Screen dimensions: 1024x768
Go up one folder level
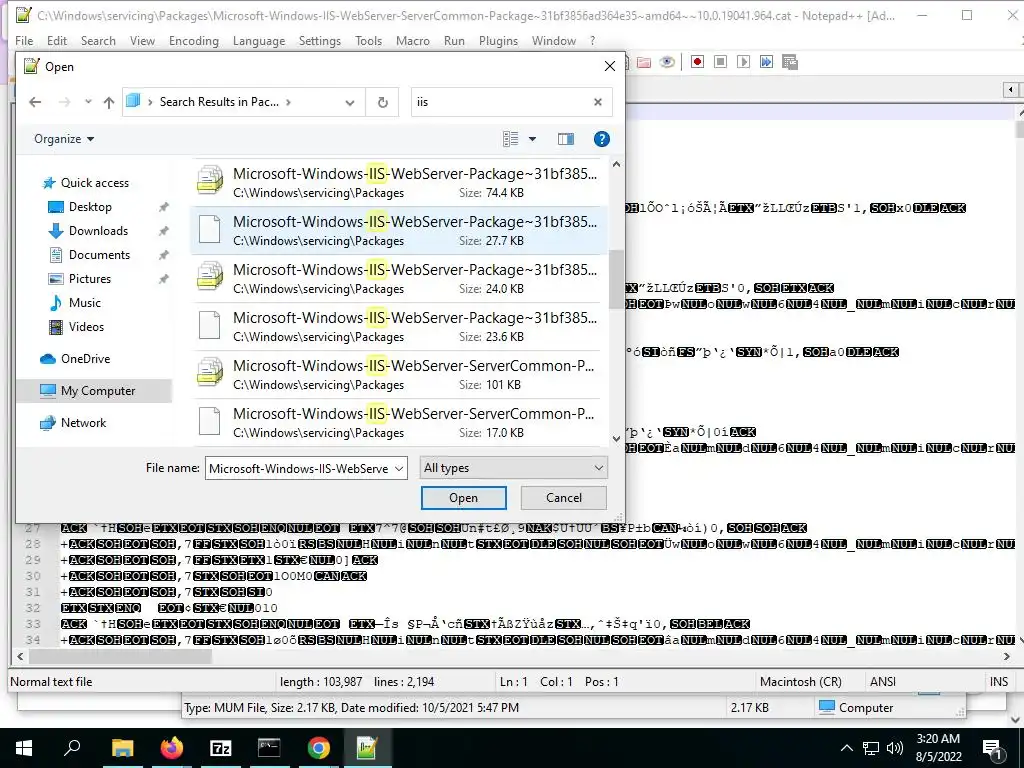coord(108,102)
